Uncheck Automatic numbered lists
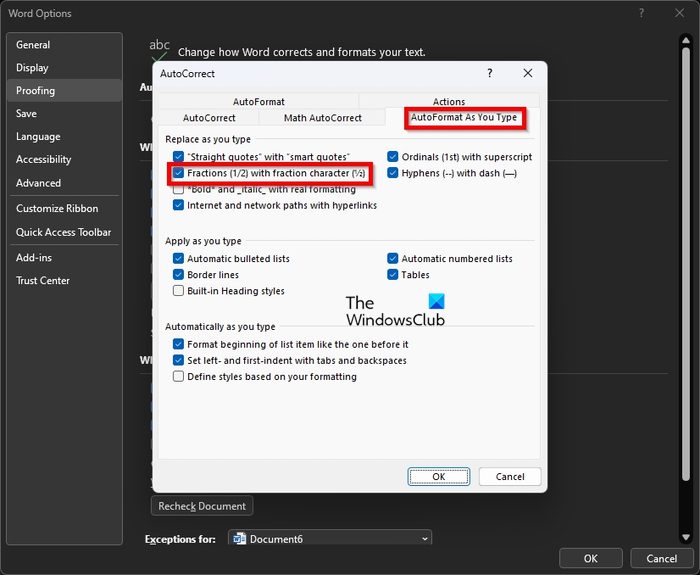The height and width of the screenshot is (575, 700). pyautogui.click(x=392, y=258)
